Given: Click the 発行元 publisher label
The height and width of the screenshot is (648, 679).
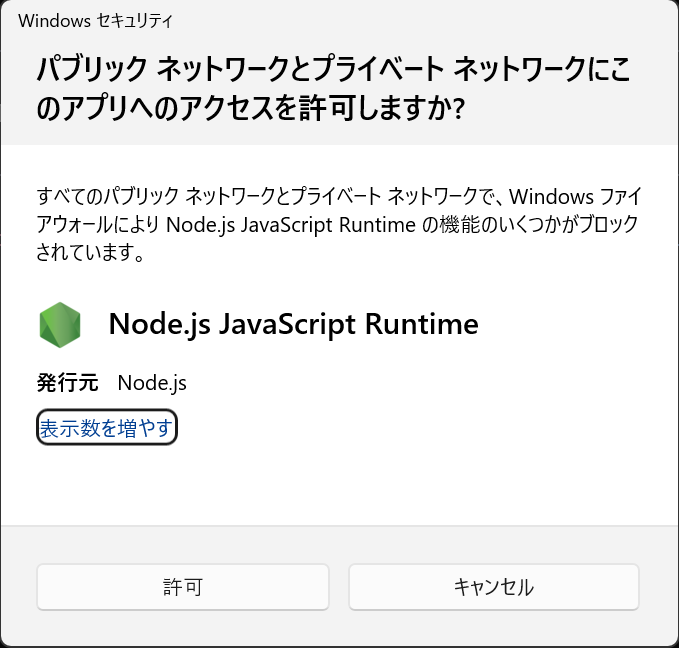Looking at the screenshot, I should [x=68, y=383].
